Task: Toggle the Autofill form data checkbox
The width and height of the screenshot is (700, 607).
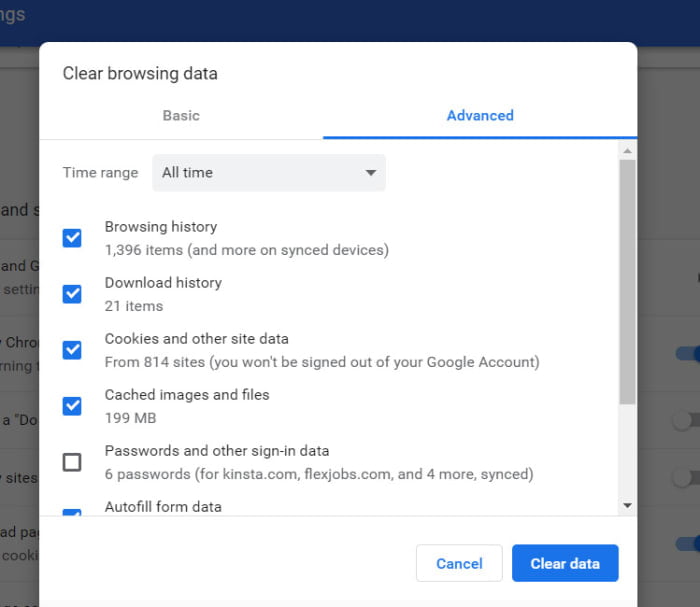Action: coord(72,512)
